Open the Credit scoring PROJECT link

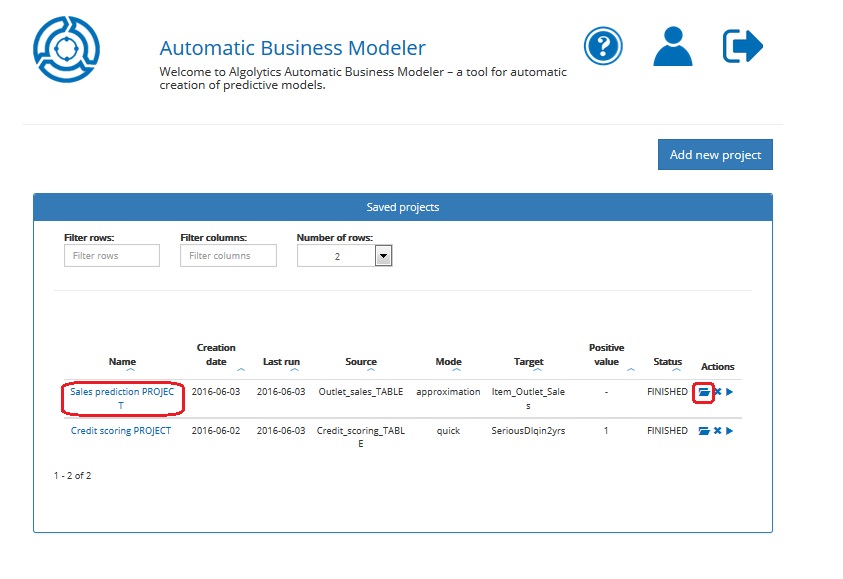click(121, 431)
